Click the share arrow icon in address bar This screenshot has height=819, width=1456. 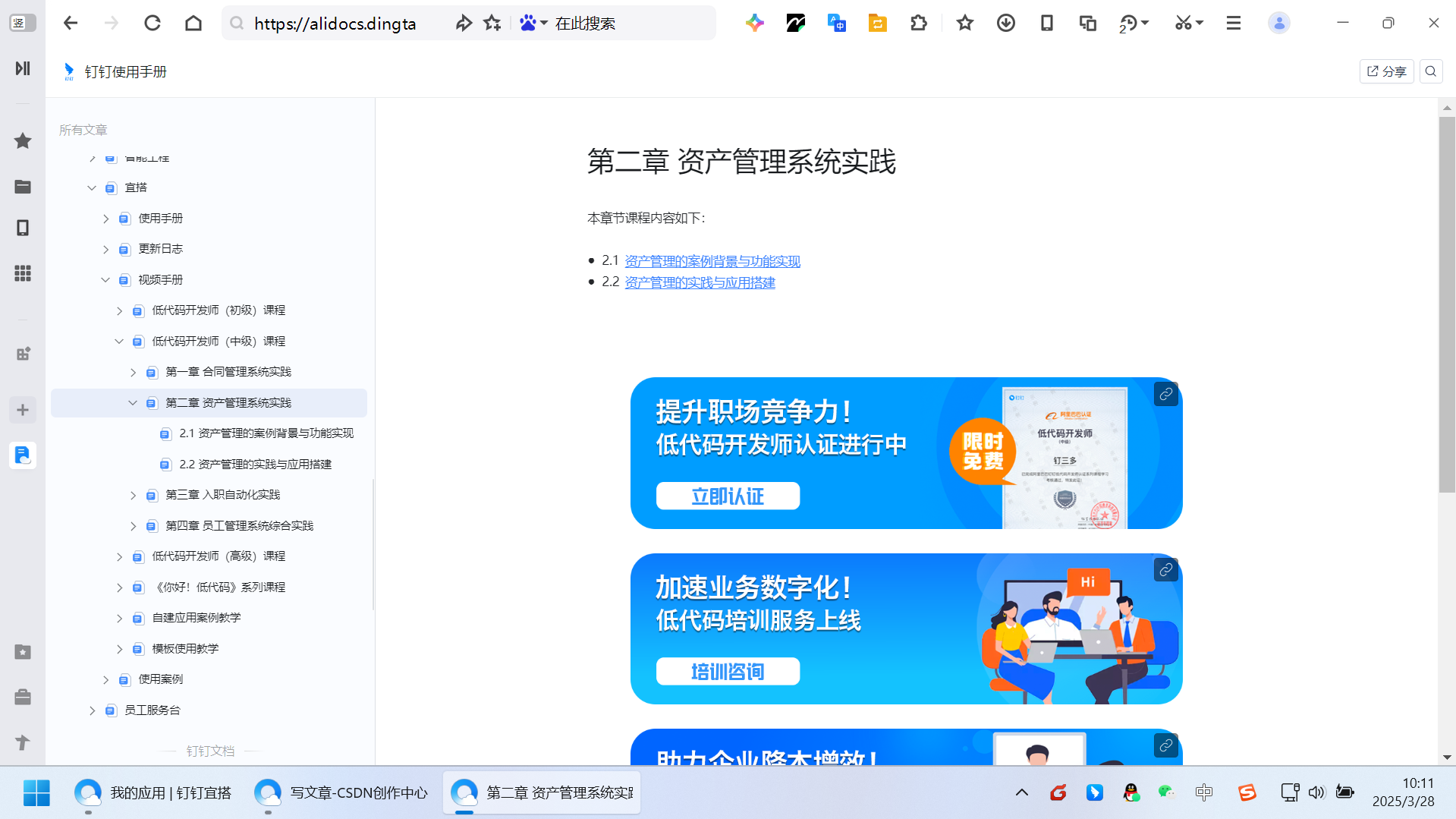(x=463, y=24)
